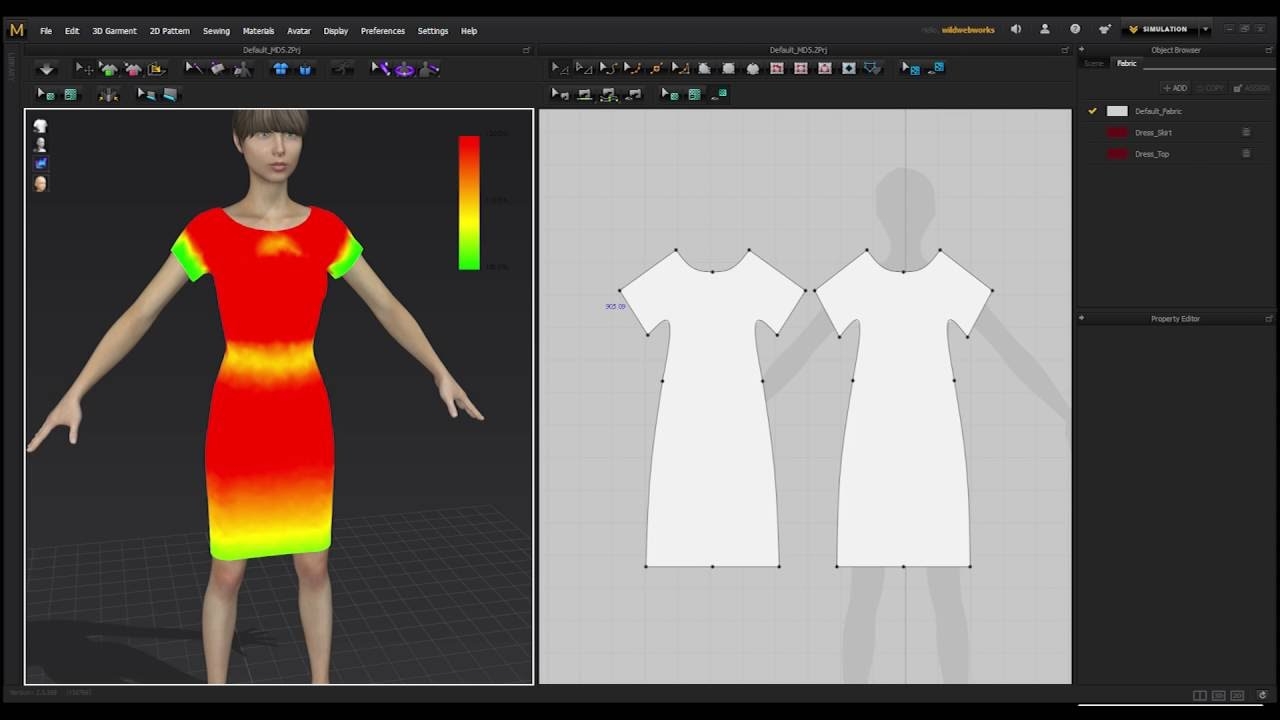Activate the Free Sewing tool

[x=607, y=94]
